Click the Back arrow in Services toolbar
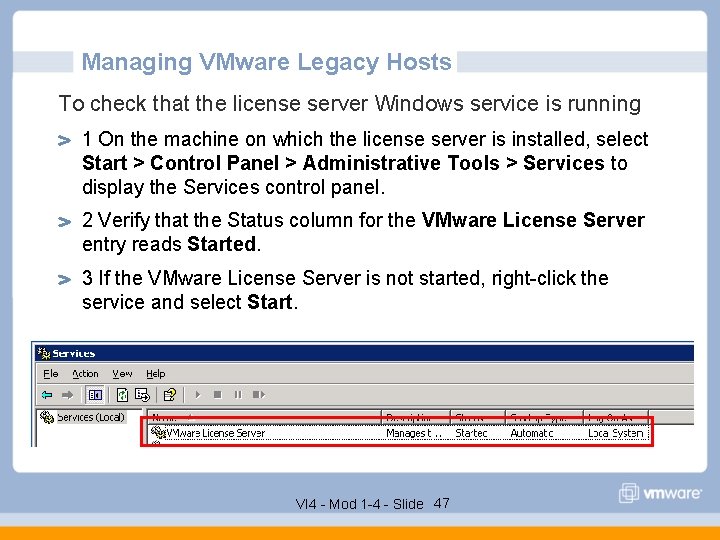 tap(47, 394)
